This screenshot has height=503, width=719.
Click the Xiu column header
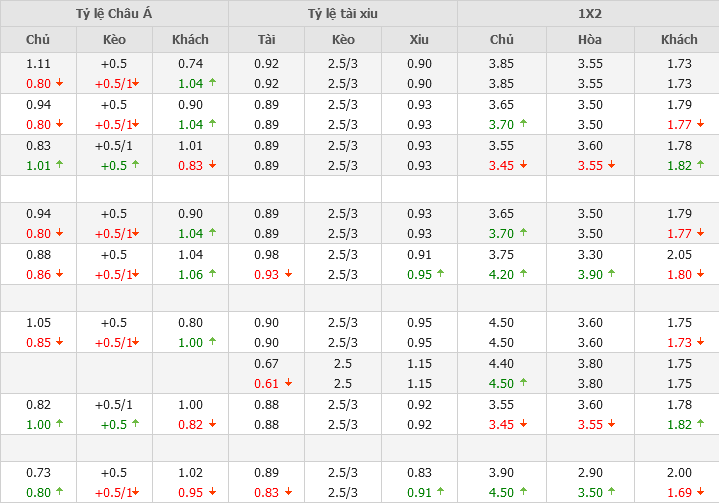tap(419, 40)
